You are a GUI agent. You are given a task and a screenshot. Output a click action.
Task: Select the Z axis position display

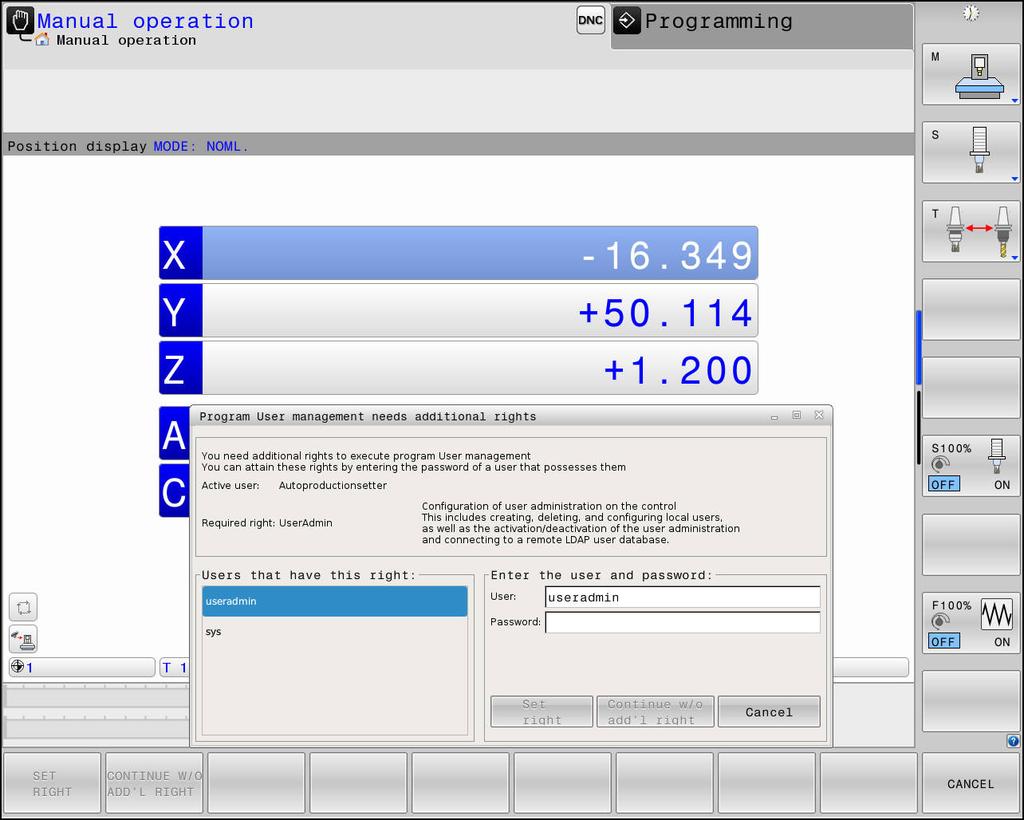[458, 368]
